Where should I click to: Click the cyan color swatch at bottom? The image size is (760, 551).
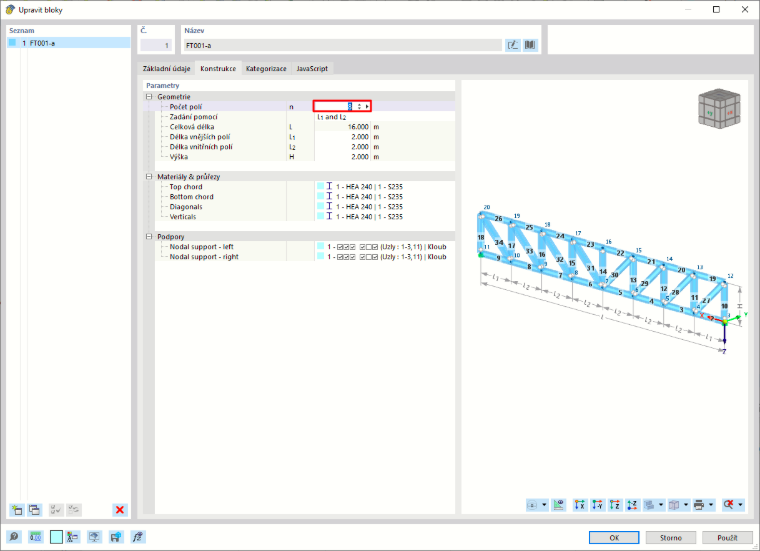tap(56, 537)
